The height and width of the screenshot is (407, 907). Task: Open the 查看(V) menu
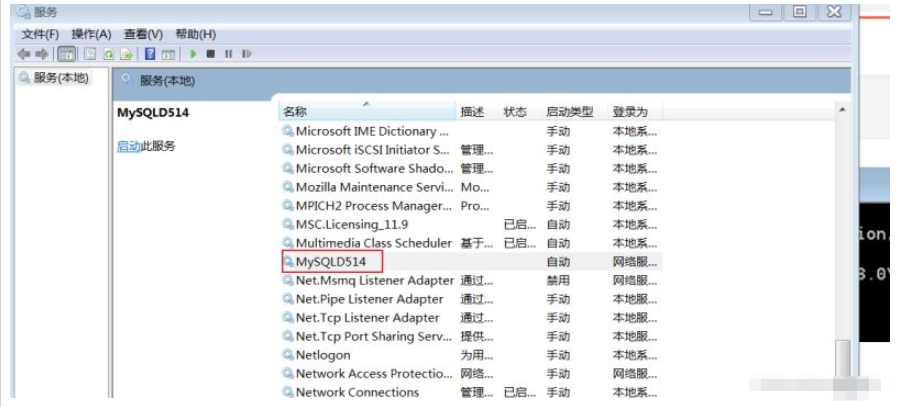click(x=143, y=35)
